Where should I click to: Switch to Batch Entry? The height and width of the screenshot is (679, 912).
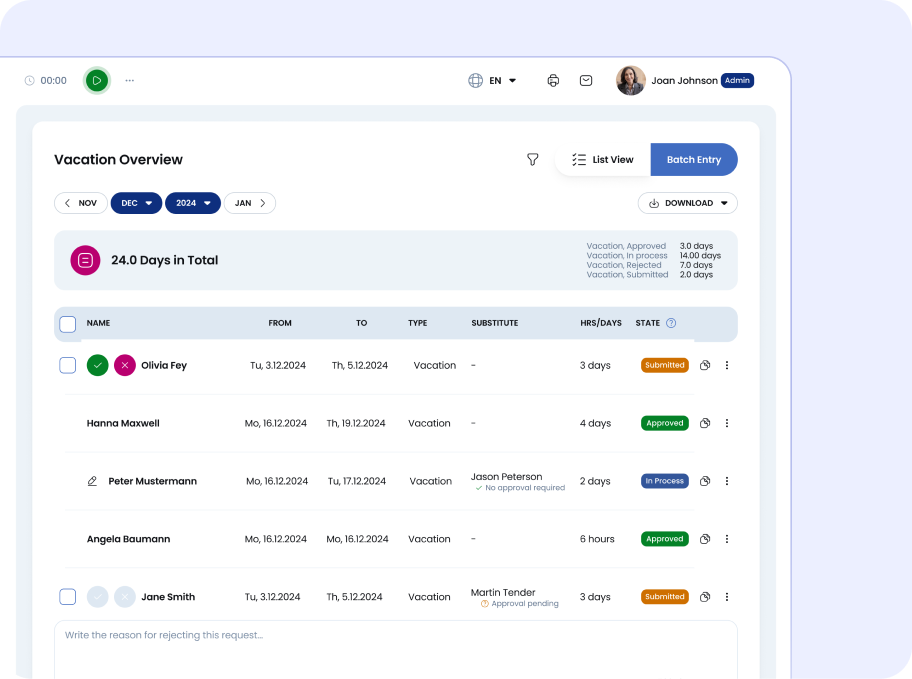pos(694,159)
